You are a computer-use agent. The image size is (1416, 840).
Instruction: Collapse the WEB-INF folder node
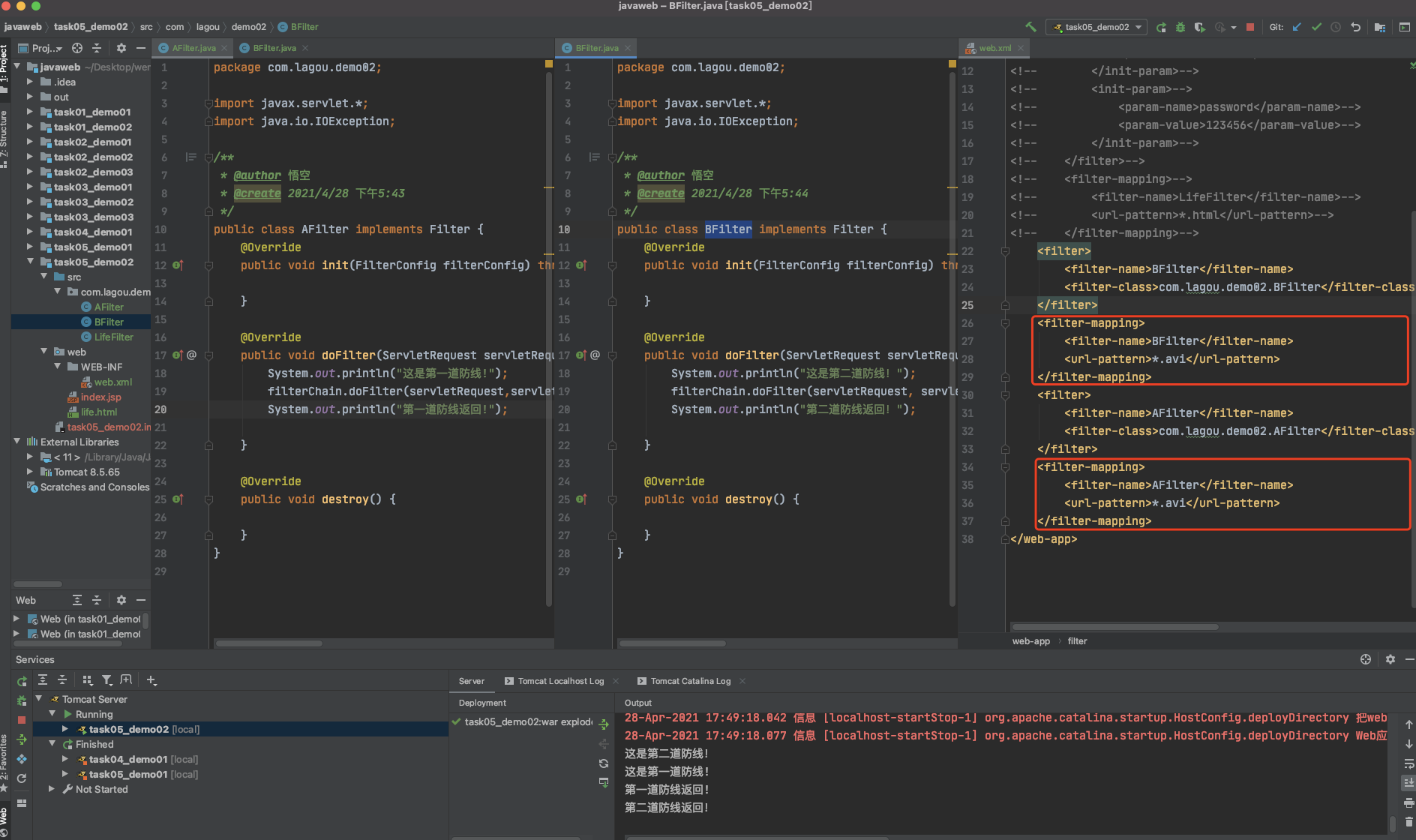pos(58,367)
